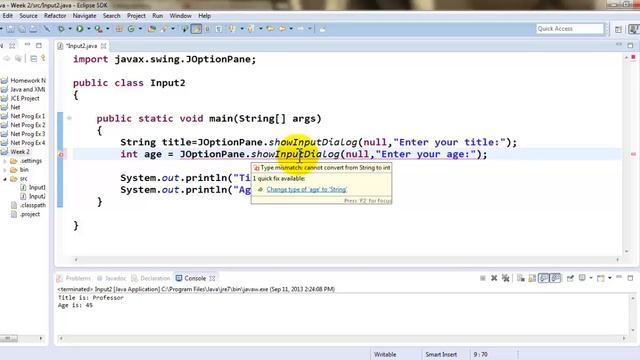Click the Print toolbar icon
Viewport: 640px width, 360px height.
click(x=34, y=29)
